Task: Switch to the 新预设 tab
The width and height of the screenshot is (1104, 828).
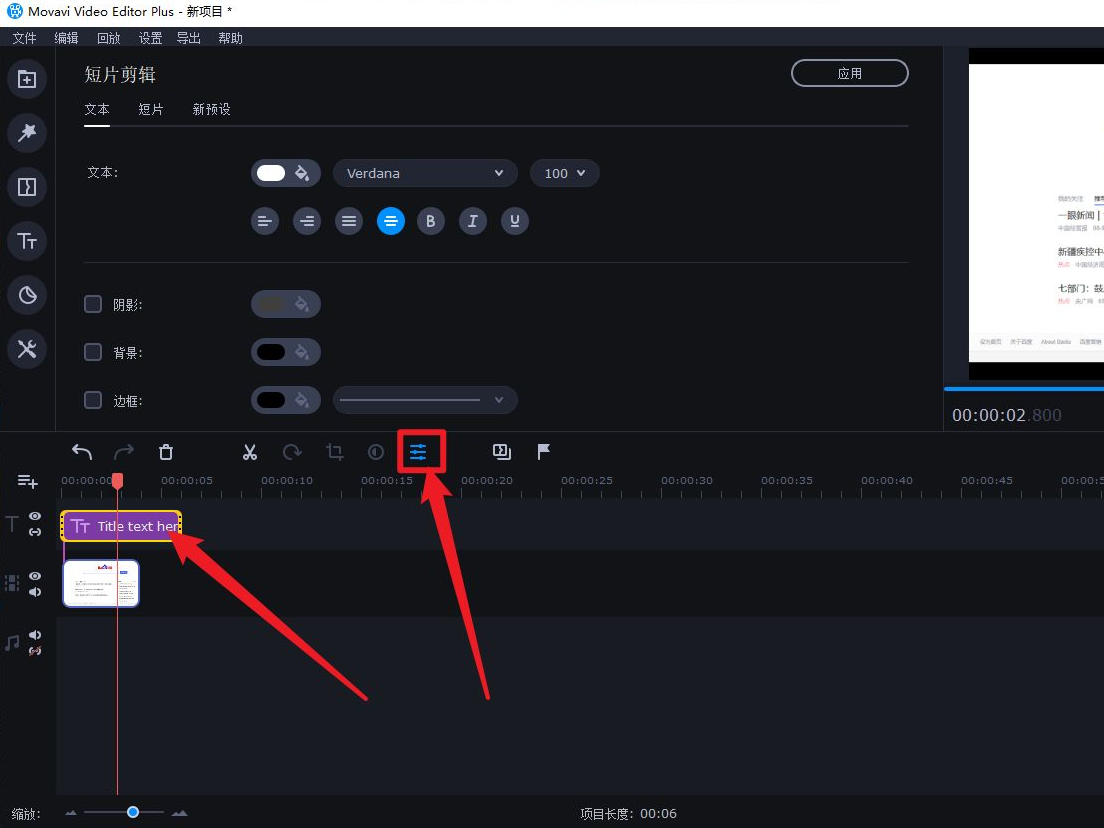Action: [211, 109]
